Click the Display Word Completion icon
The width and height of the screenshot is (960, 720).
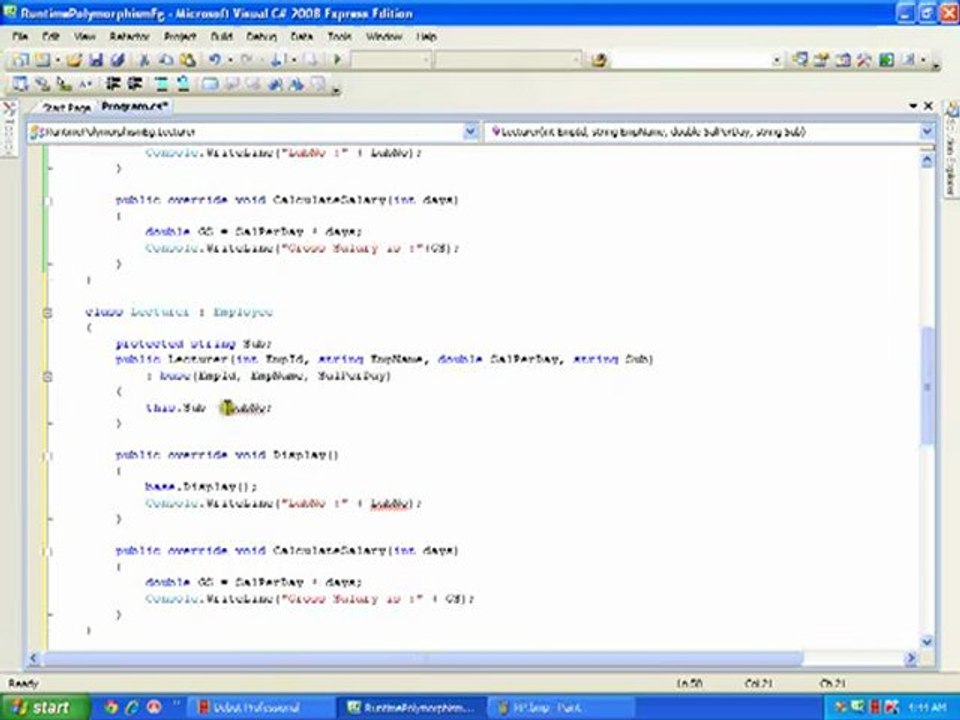pos(85,84)
